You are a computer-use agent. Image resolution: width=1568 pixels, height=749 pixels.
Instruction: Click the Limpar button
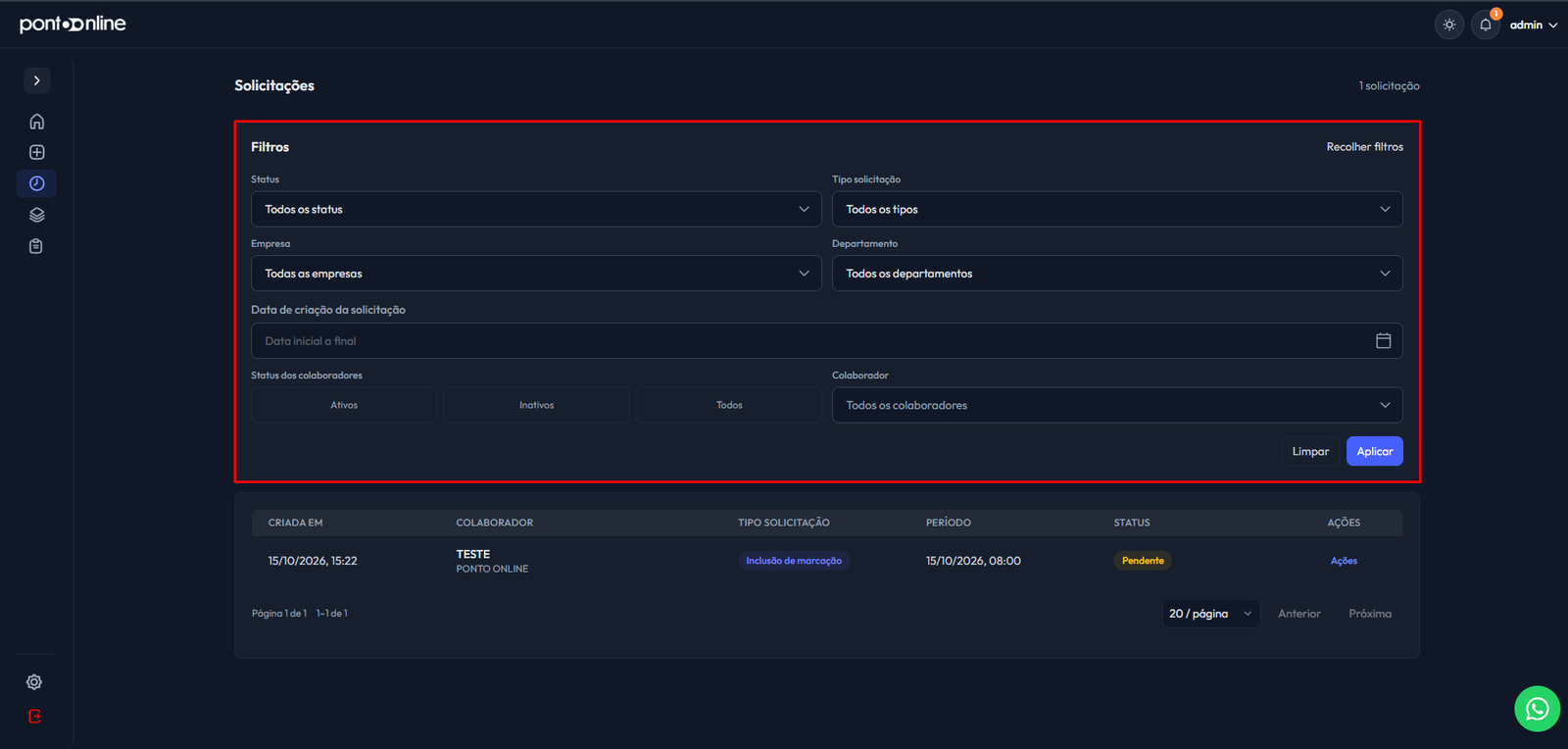point(1310,451)
